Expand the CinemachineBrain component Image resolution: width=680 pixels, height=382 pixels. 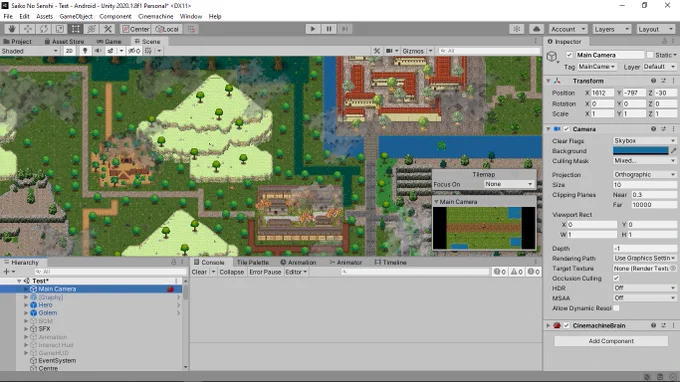pyautogui.click(x=548, y=326)
